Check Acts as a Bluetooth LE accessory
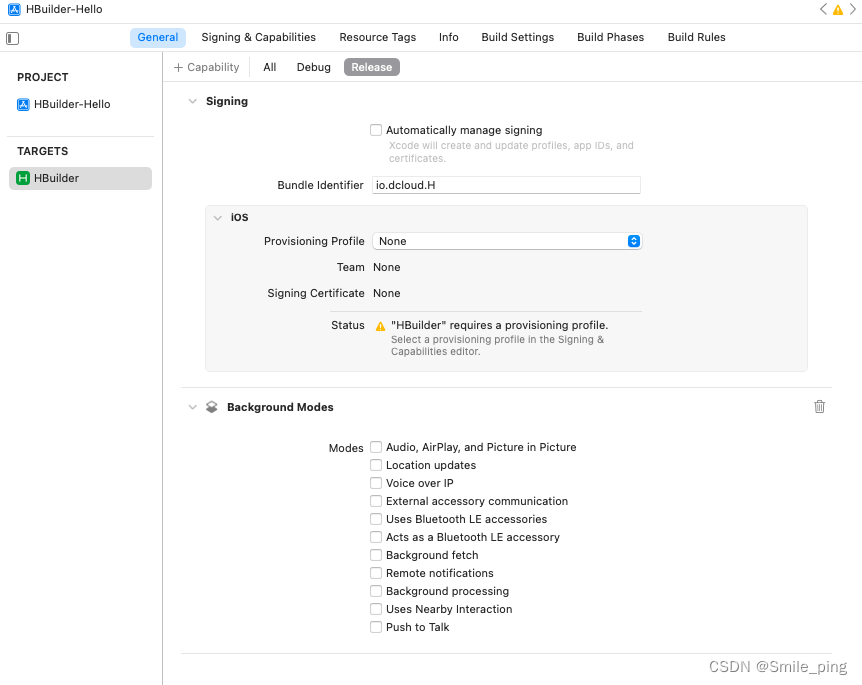This screenshot has width=862, height=685. 376,537
